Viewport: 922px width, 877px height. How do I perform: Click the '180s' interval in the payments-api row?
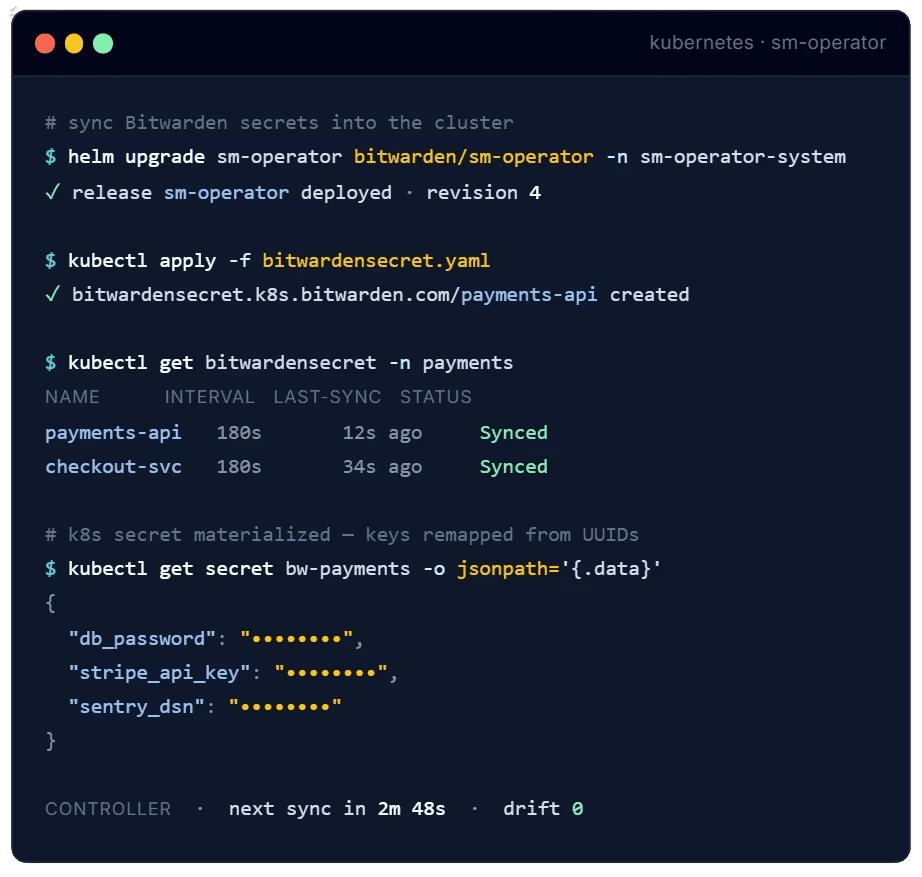(x=239, y=433)
